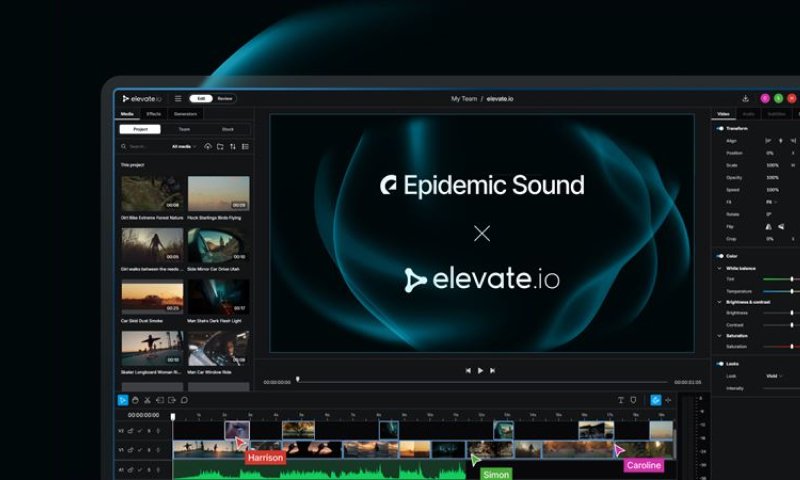Open the Video properties tab

pyautogui.click(x=723, y=114)
